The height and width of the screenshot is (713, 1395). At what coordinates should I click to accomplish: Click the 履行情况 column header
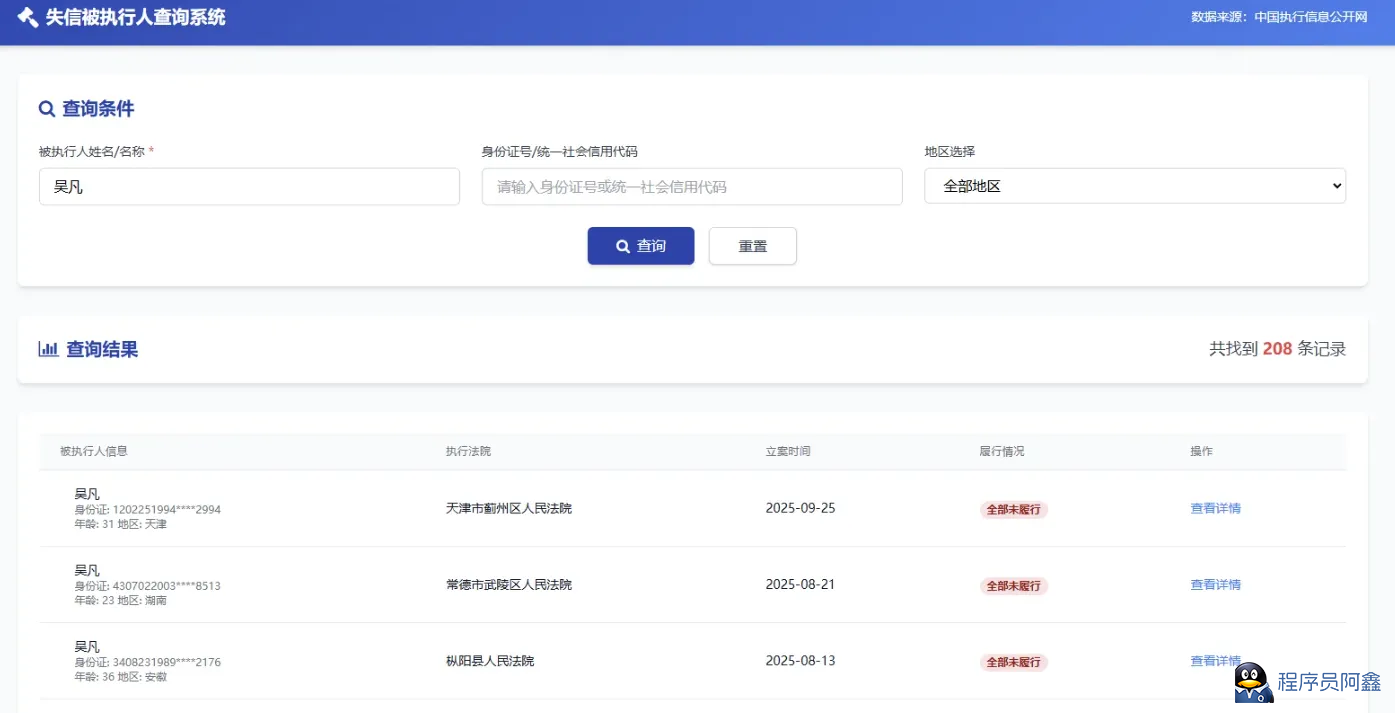click(x=1001, y=451)
